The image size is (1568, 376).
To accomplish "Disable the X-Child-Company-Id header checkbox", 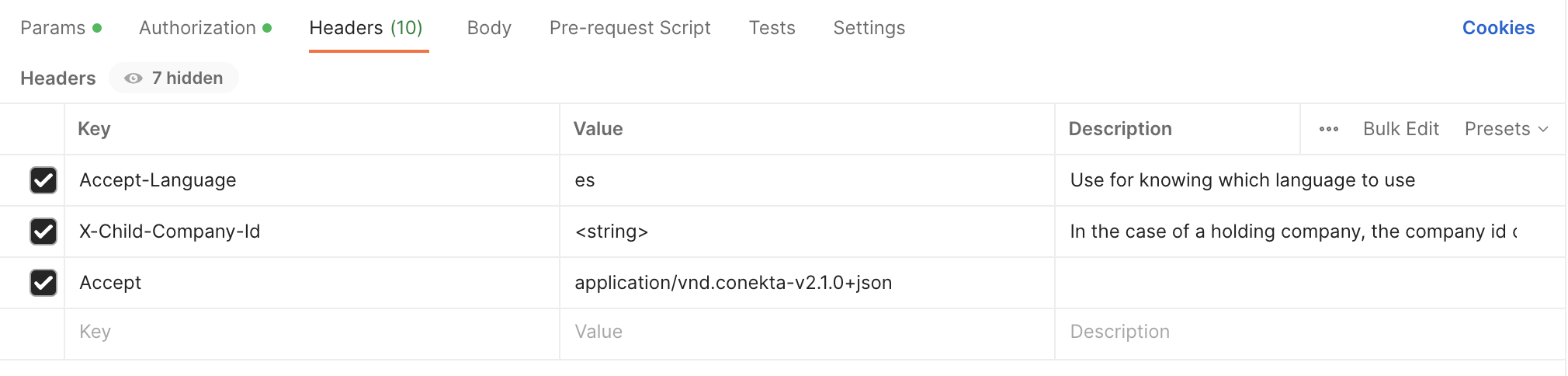I will click(x=43, y=232).
